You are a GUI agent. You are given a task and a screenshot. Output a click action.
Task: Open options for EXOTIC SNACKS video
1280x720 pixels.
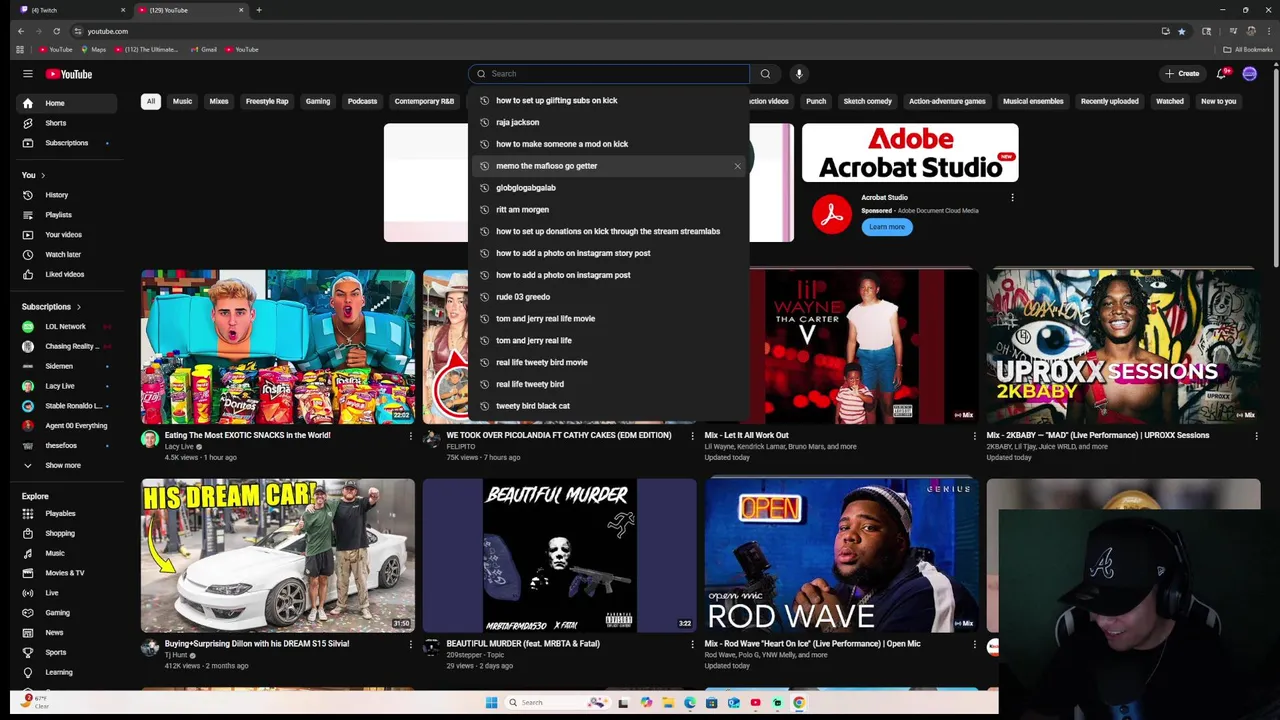pyautogui.click(x=410, y=436)
